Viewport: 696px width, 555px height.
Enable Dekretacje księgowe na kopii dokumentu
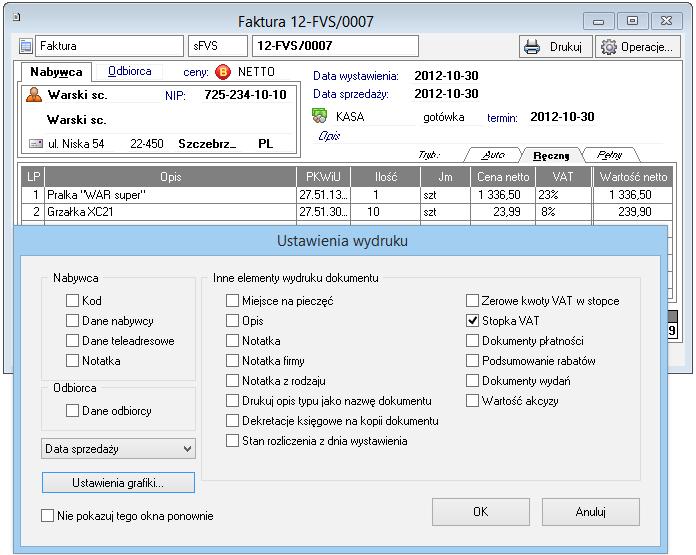232,420
